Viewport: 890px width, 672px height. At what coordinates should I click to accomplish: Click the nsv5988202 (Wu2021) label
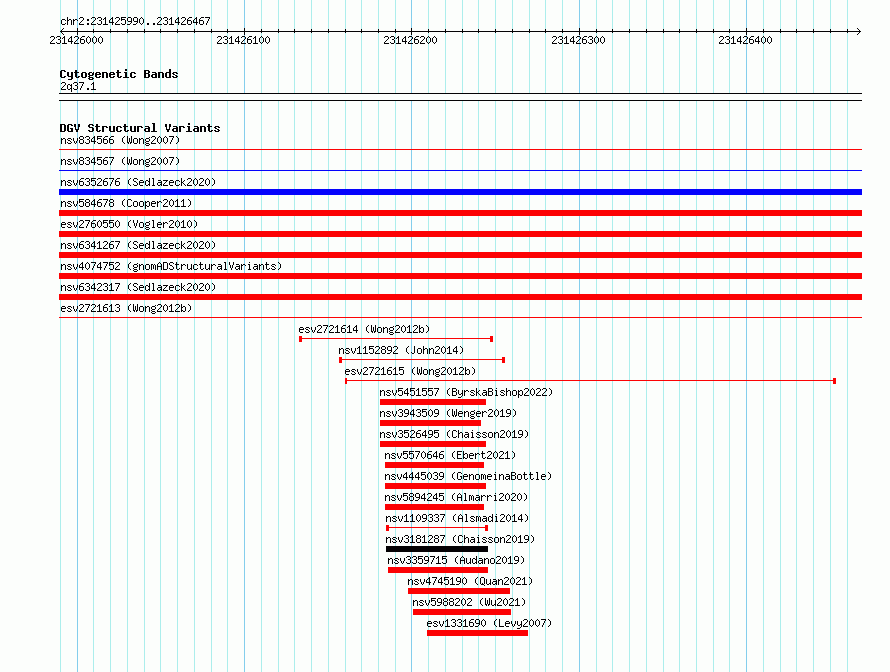pyautogui.click(x=469, y=602)
